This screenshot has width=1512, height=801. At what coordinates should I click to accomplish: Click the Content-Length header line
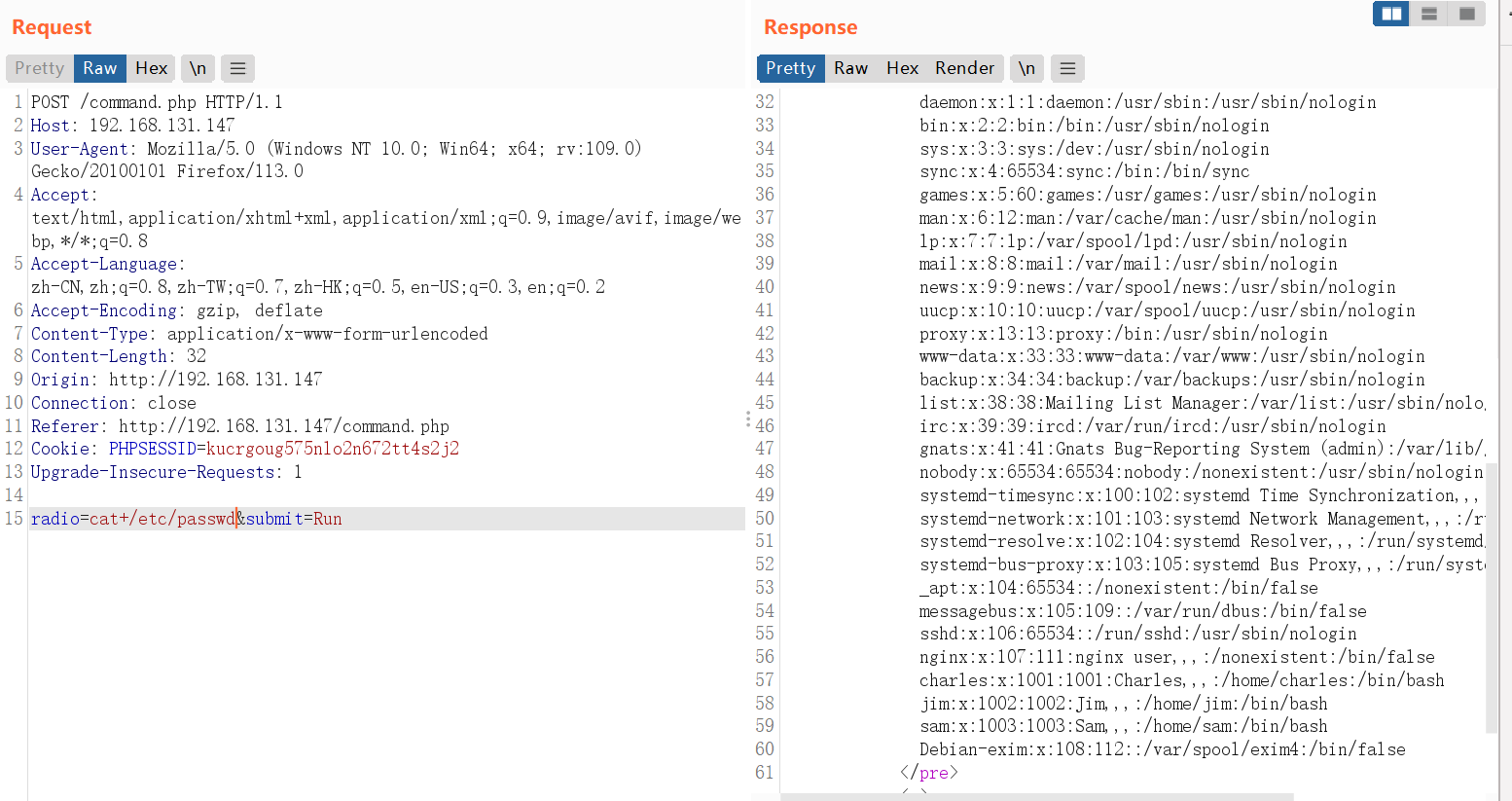point(119,356)
